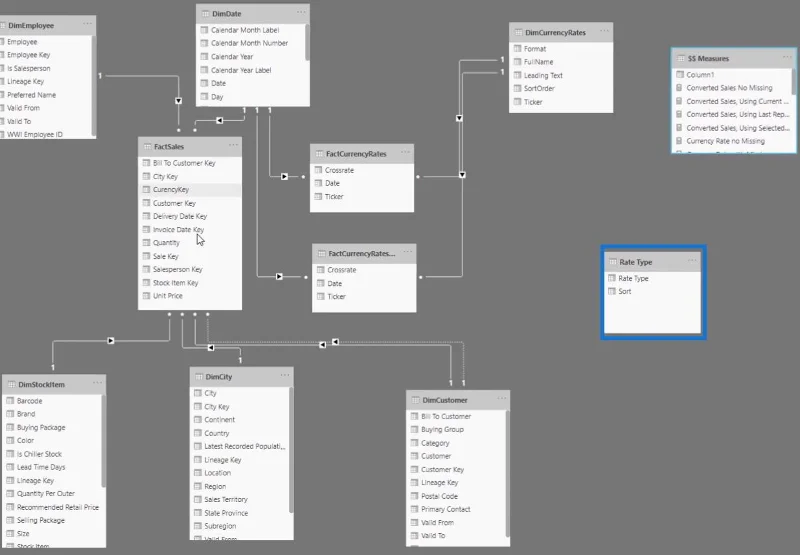Click the table icon beside $$ Measures title
Viewport: 800px width, 555px height.
coord(681,58)
